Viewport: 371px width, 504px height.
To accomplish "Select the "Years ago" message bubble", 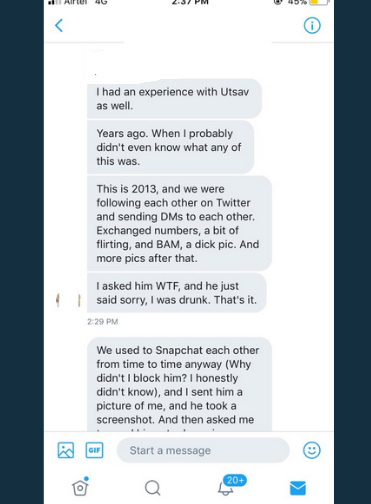I will coord(170,147).
